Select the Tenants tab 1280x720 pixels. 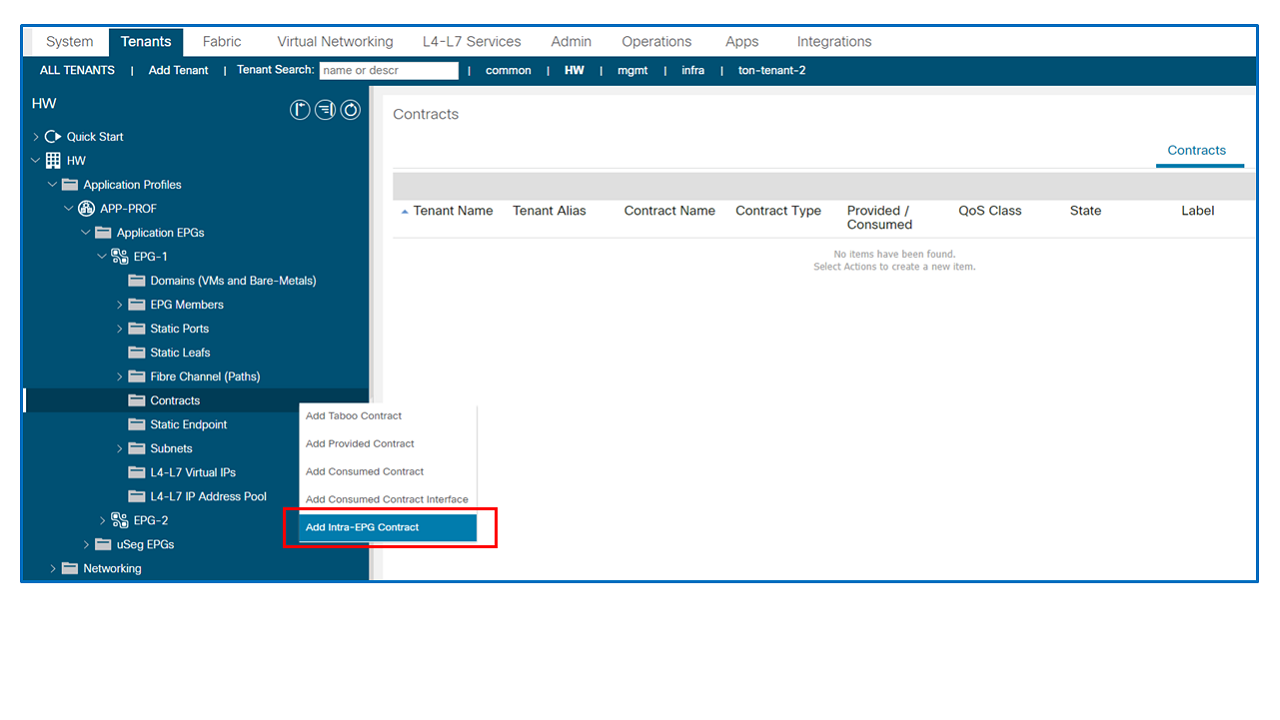pos(146,42)
